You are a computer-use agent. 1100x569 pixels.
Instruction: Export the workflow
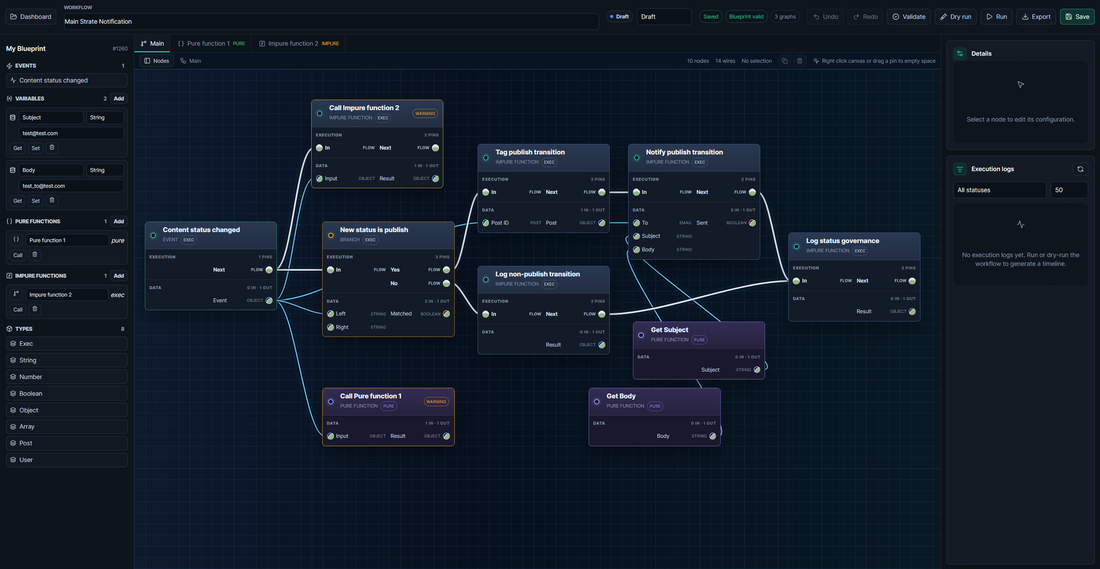(x=1036, y=16)
